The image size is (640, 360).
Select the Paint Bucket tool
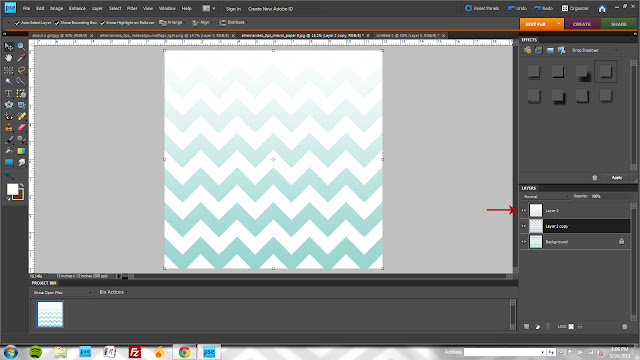[x=9, y=151]
